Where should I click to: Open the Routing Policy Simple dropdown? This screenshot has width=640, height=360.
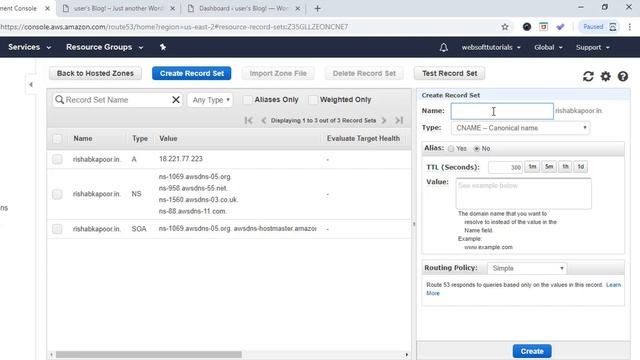point(527,268)
